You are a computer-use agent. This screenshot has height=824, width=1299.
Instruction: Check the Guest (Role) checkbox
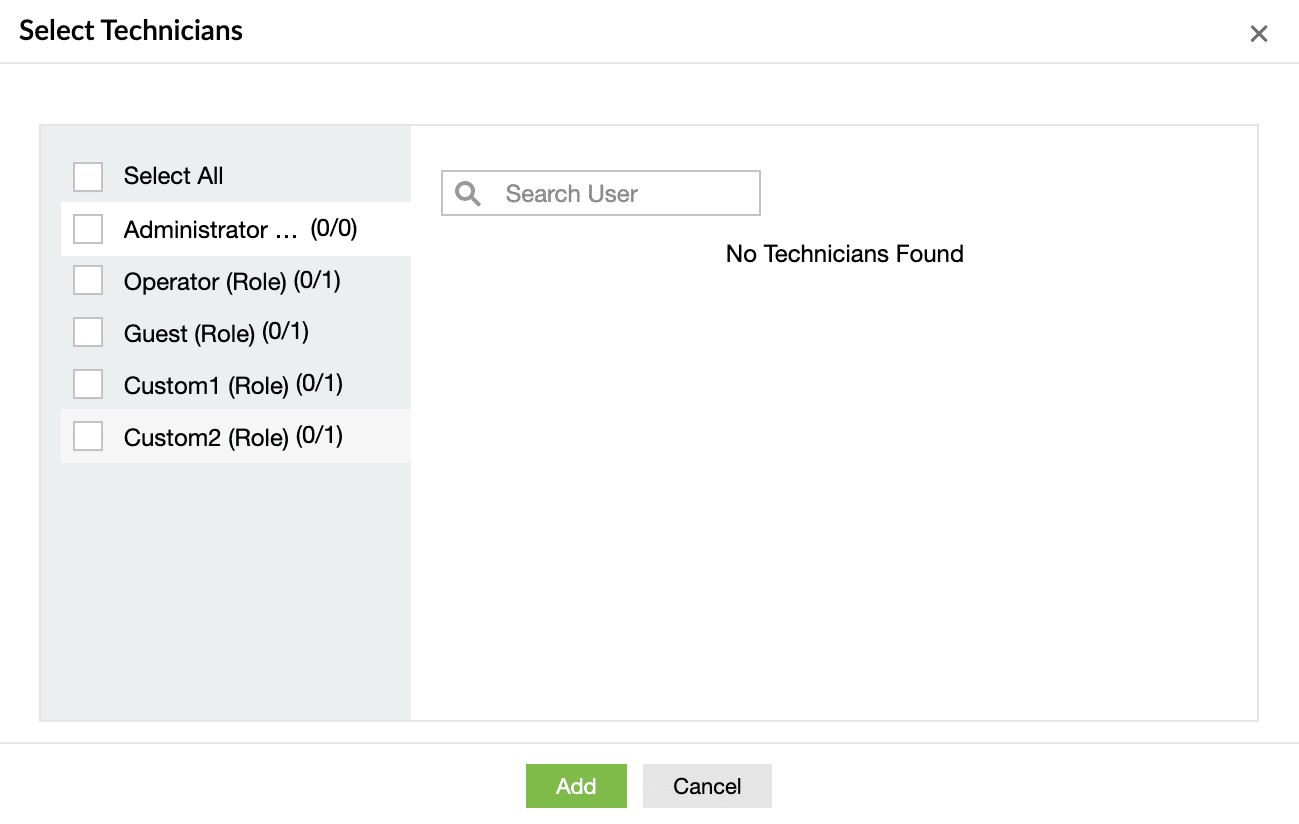click(x=87, y=332)
